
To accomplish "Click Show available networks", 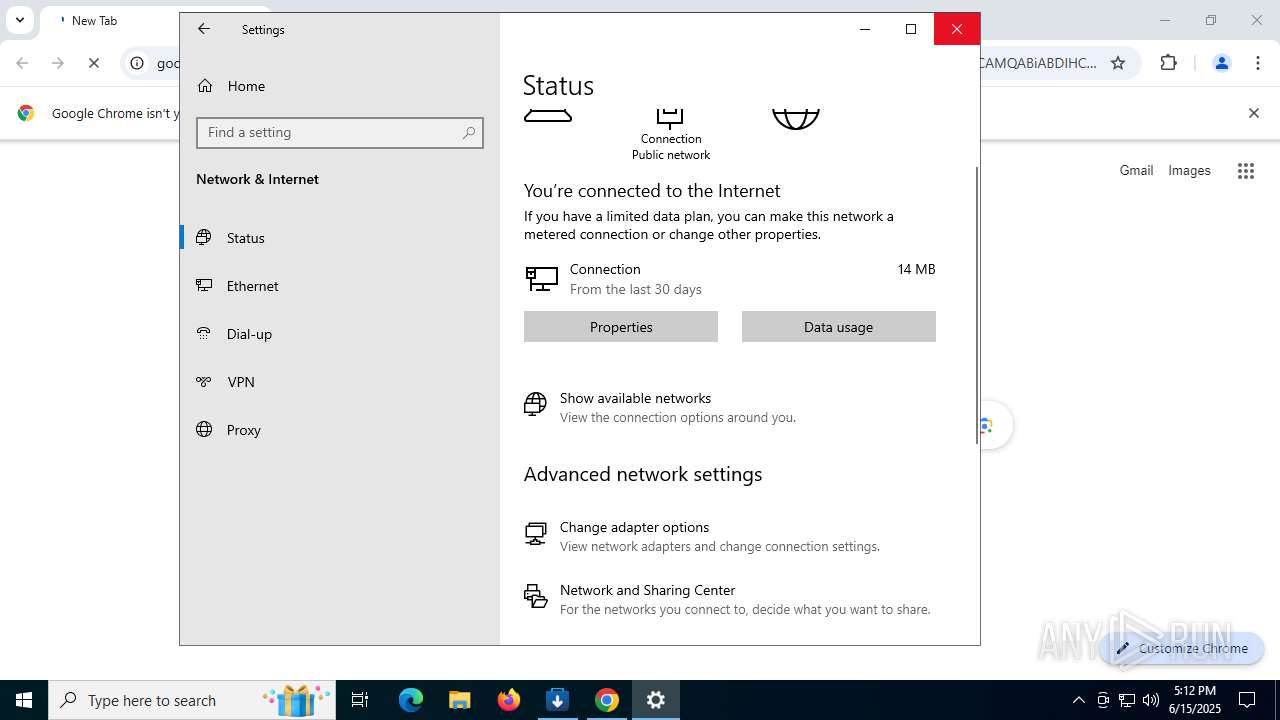I will click(635, 398).
